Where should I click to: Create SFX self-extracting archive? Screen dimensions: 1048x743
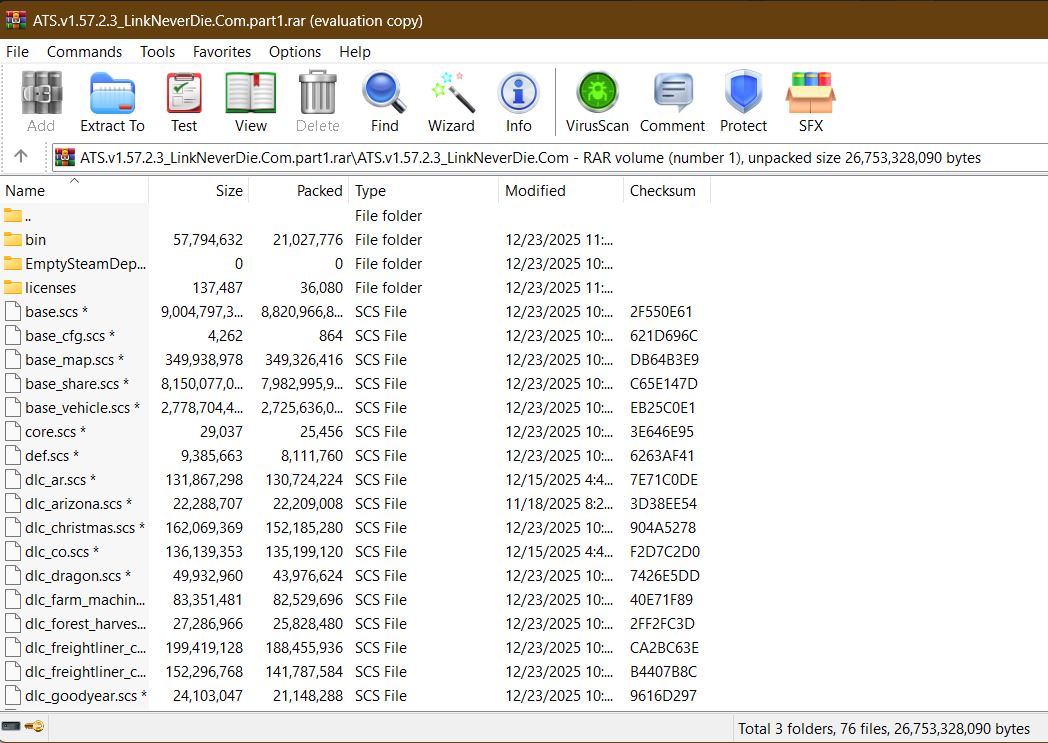coord(810,102)
